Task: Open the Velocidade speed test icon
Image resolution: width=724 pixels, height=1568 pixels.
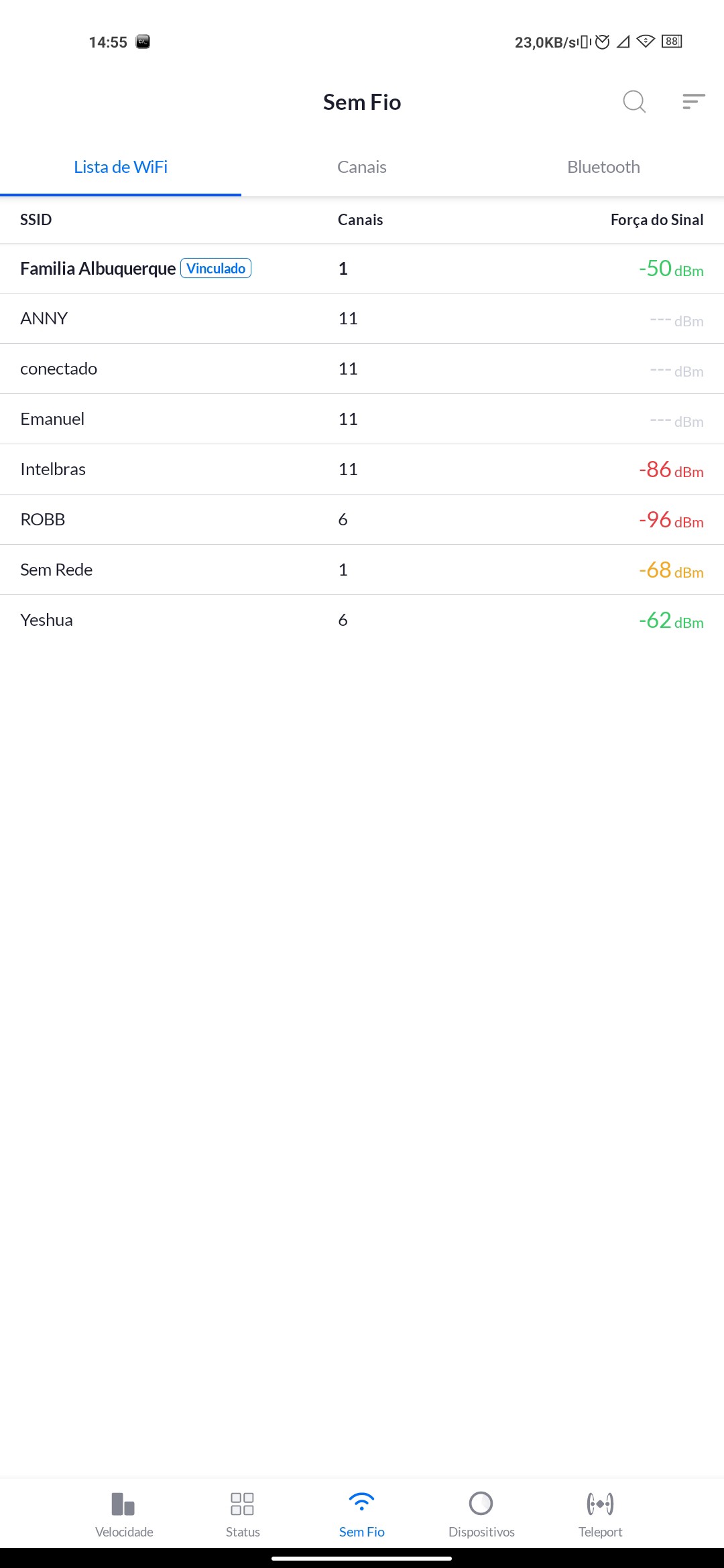Action: pos(124,1504)
